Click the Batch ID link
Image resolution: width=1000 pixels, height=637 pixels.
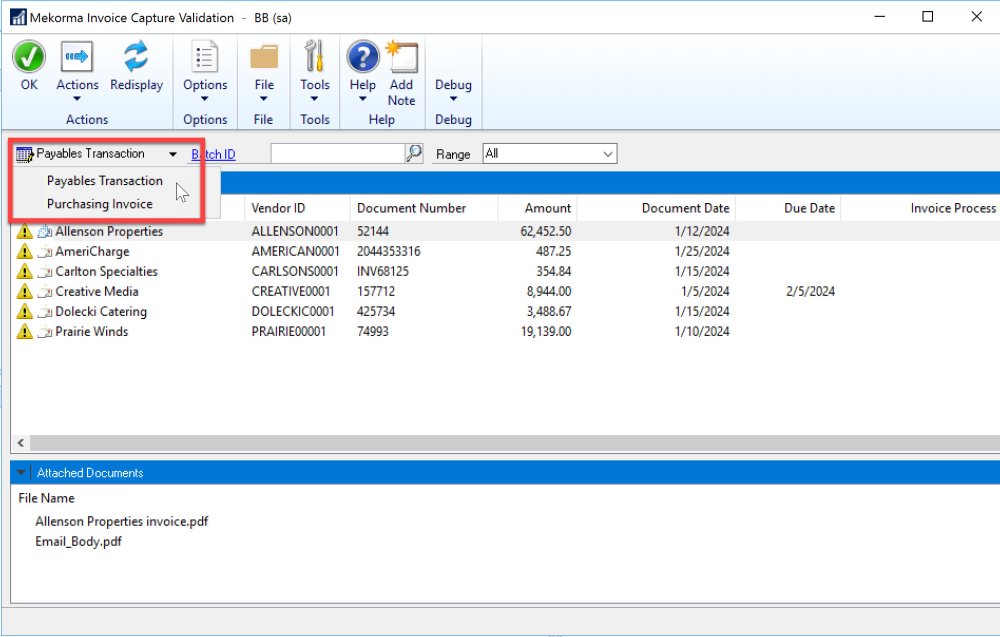click(214, 154)
